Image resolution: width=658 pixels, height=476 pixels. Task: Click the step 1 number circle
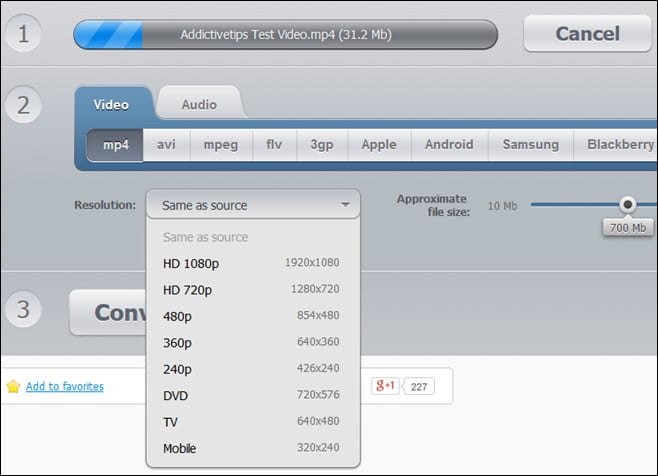[23, 33]
